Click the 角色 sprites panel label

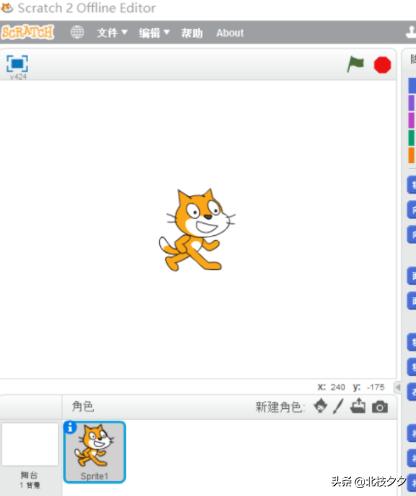click(83, 406)
